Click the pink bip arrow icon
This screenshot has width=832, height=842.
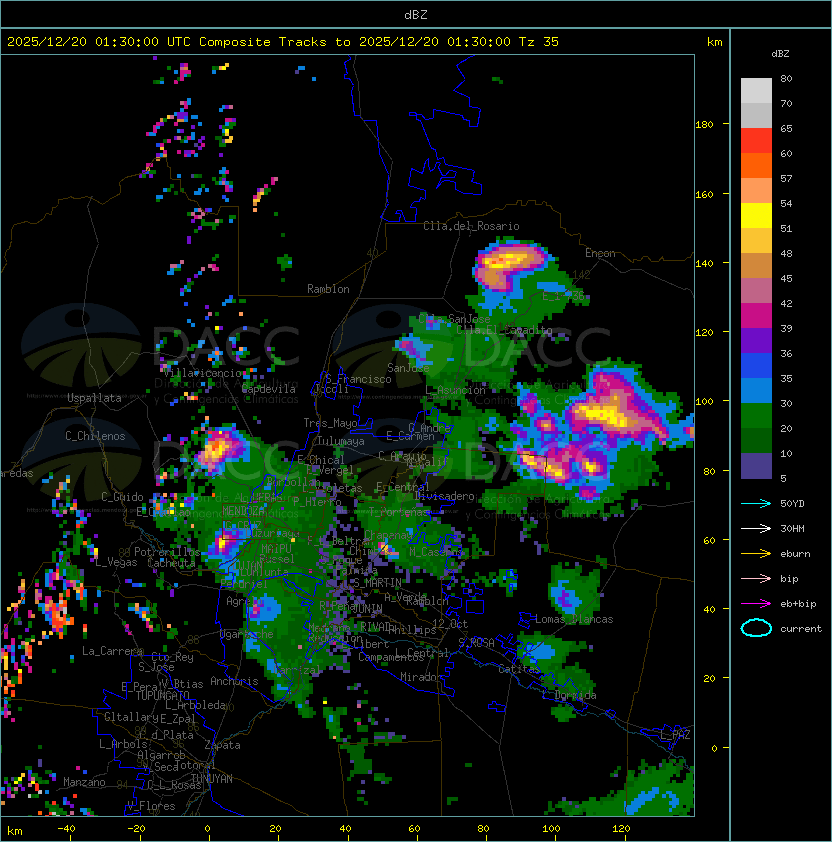coord(756,578)
